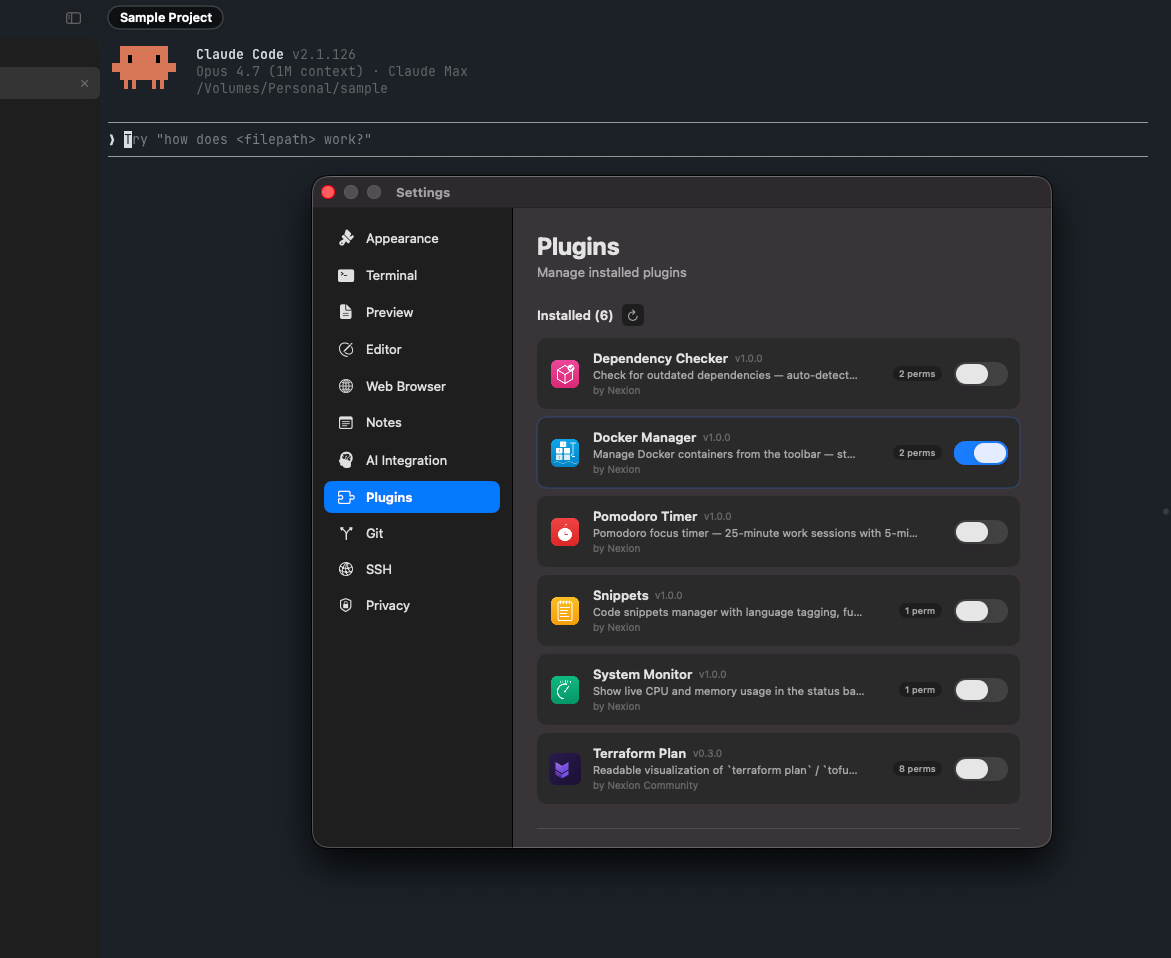Open Terminal settings
The height and width of the screenshot is (958, 1171).
pos(411,276)
